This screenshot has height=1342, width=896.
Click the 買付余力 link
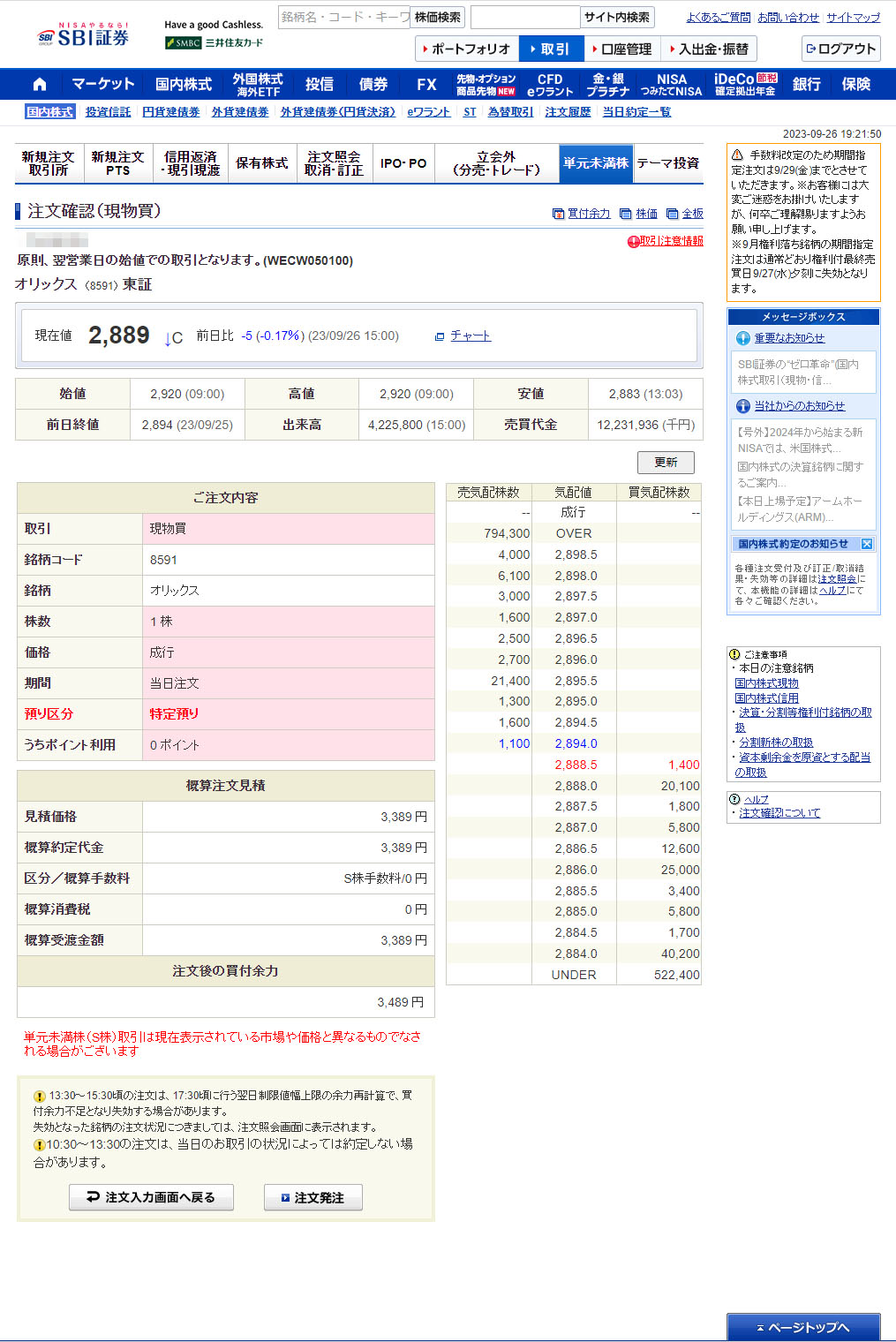[x=588, y=214]
